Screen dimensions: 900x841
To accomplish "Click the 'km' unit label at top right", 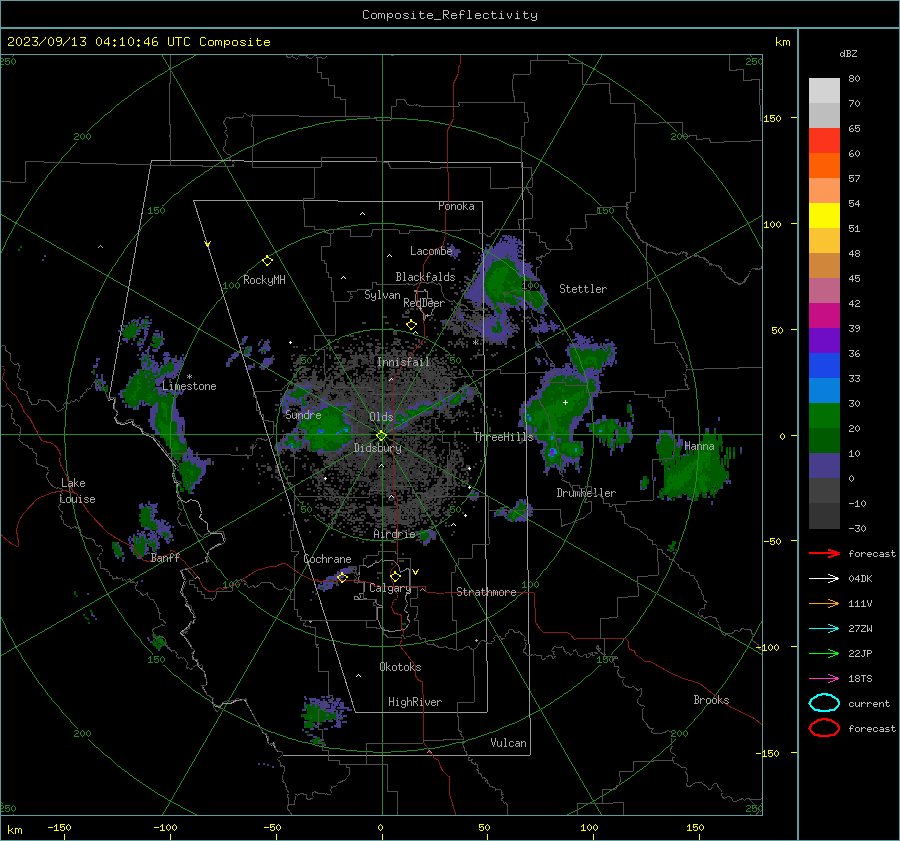I will point(782,42).
